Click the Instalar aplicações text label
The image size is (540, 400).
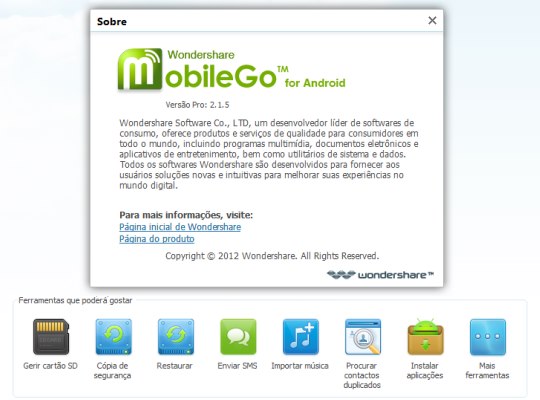pos(425,370)
